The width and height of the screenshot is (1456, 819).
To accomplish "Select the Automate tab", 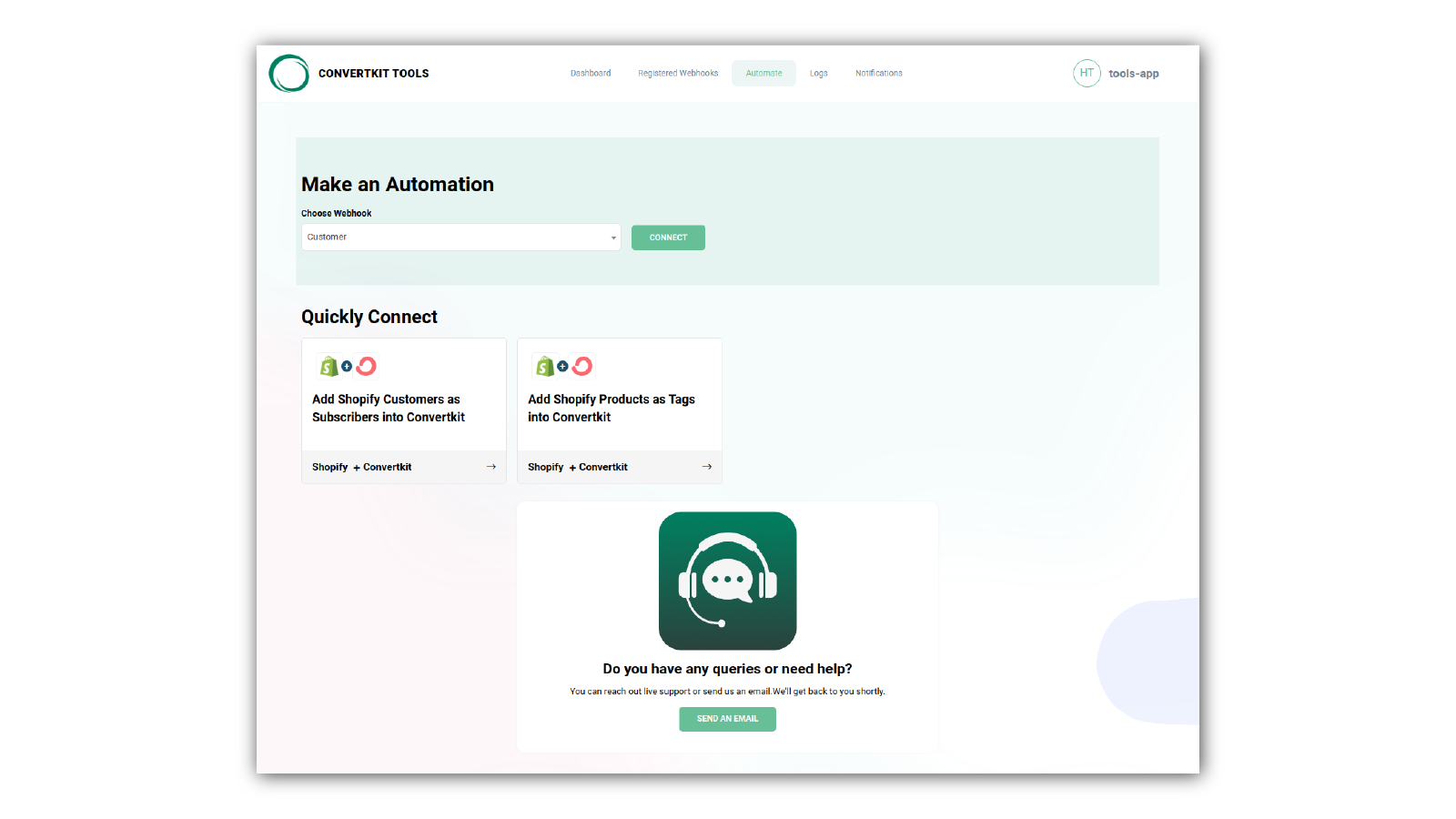I will 763,74.
